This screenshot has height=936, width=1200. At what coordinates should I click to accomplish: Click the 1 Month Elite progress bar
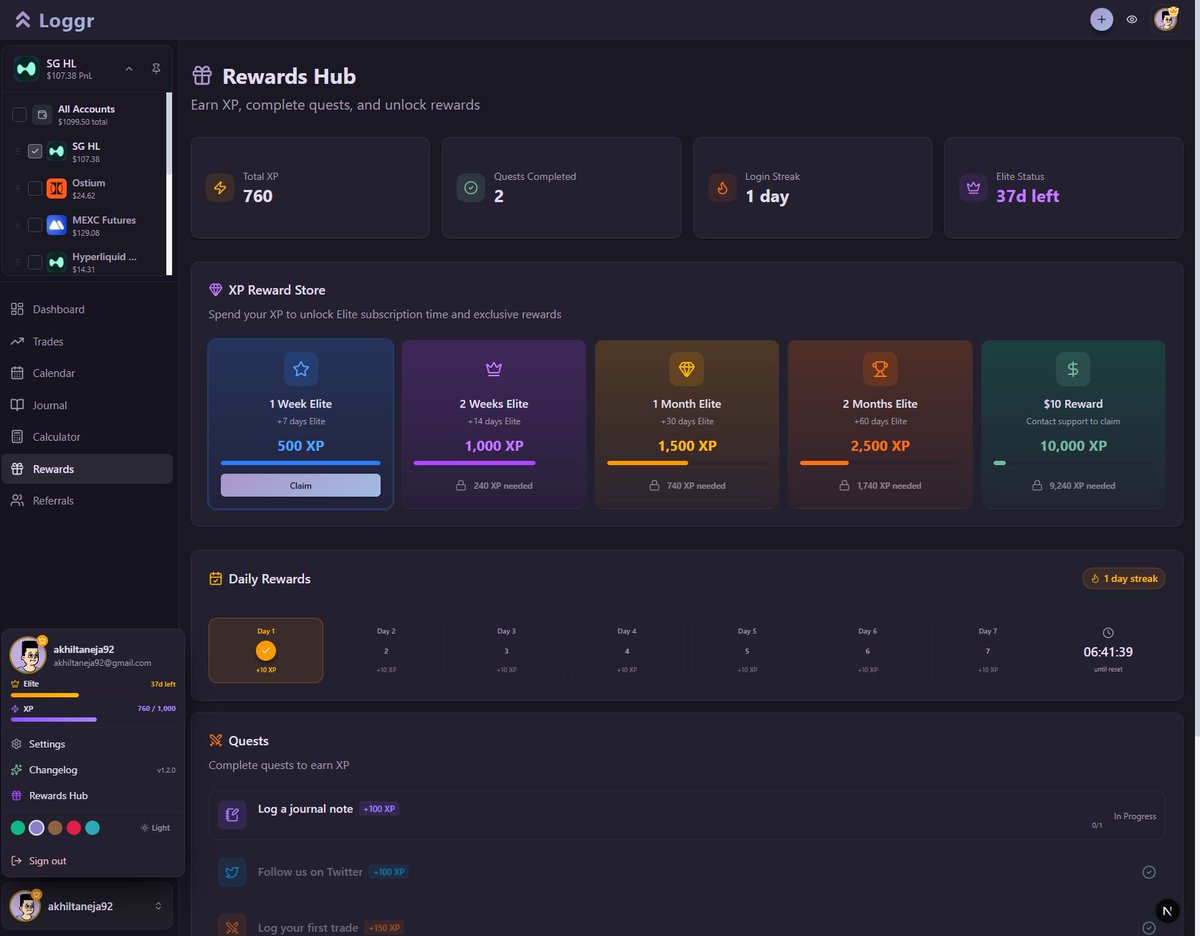(x=687, y=463)
